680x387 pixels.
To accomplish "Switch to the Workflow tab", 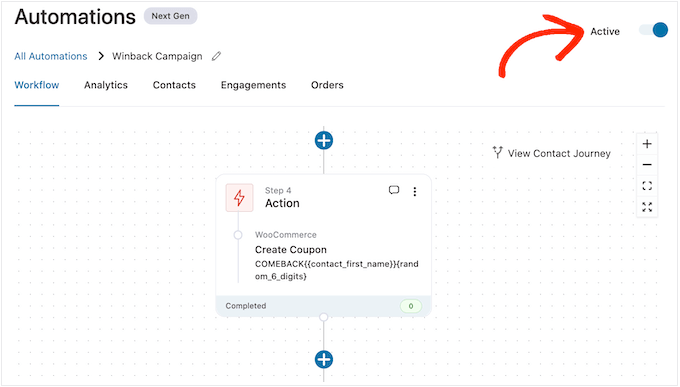I will [37, 85].
